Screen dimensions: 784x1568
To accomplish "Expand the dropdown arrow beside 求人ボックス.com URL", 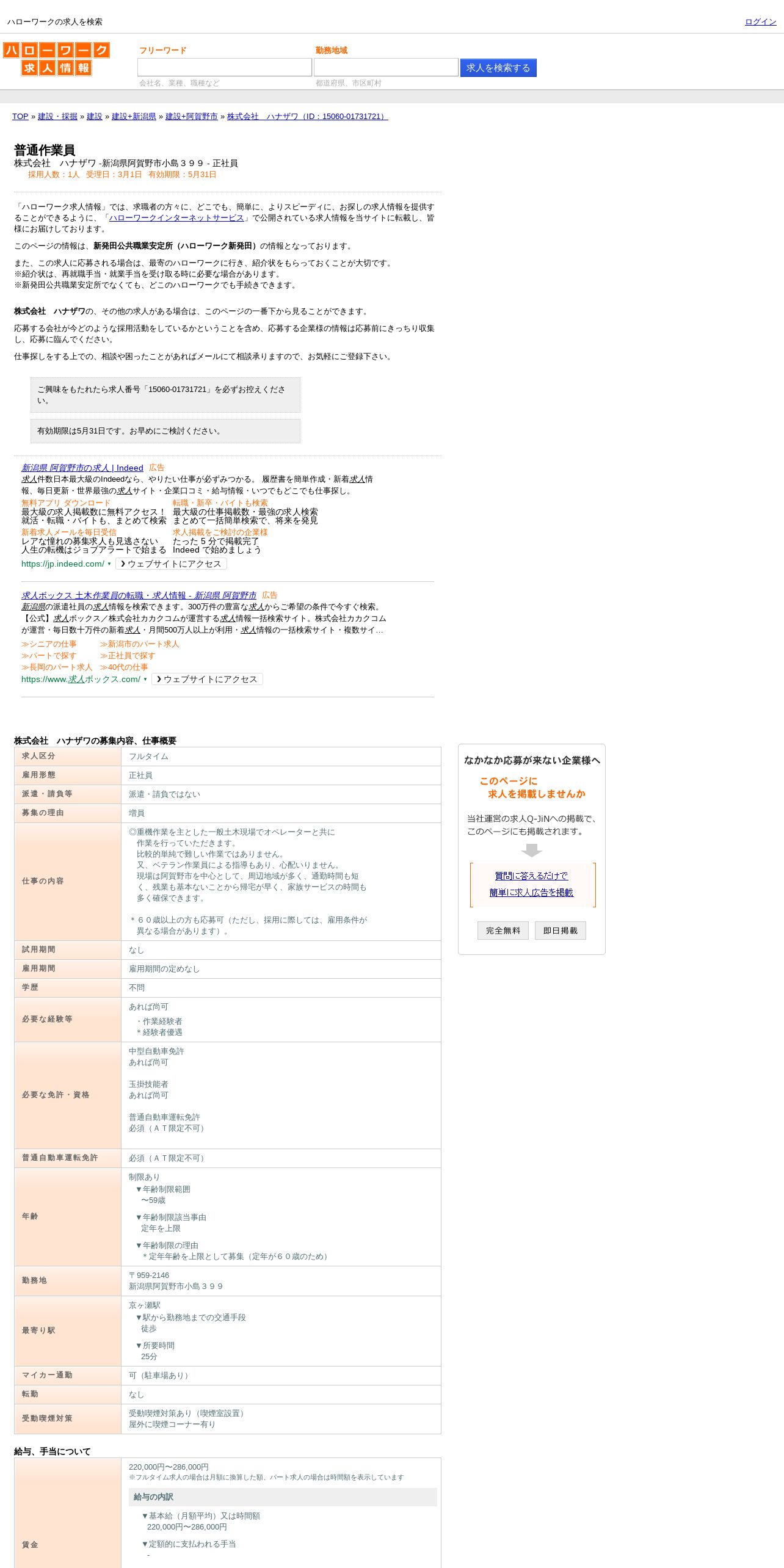I will 145,680.
